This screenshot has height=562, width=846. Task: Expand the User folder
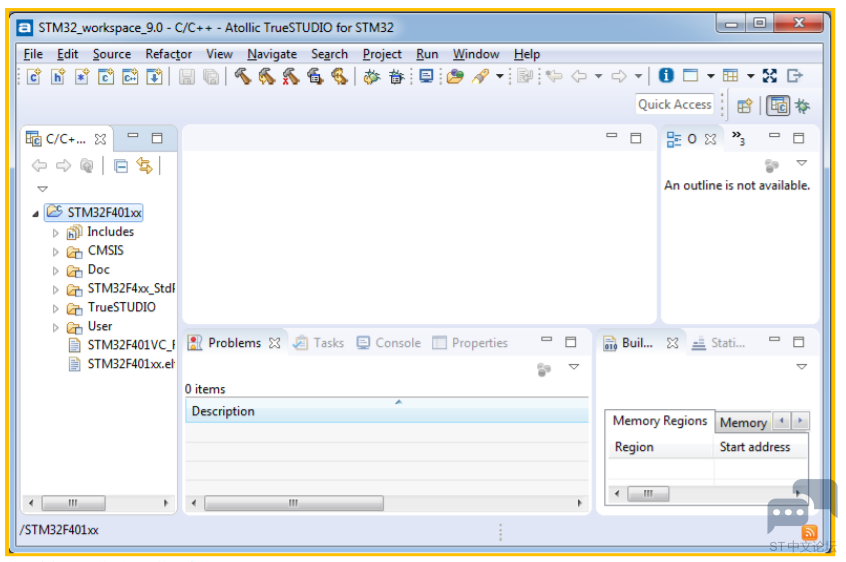(56, 327)
